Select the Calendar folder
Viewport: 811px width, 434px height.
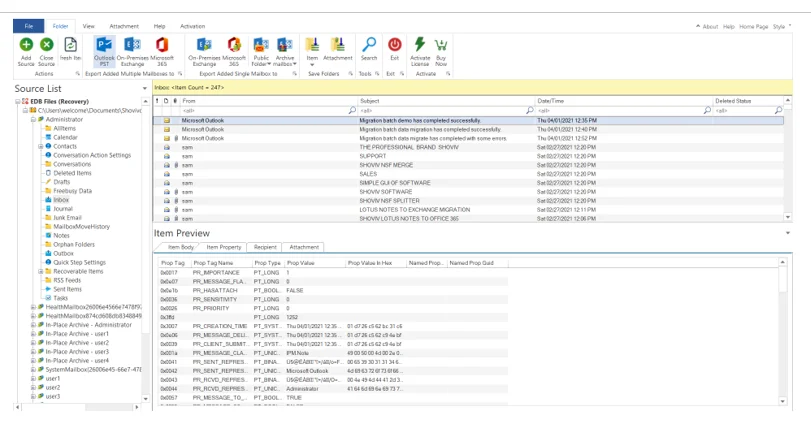pos(65,137)
